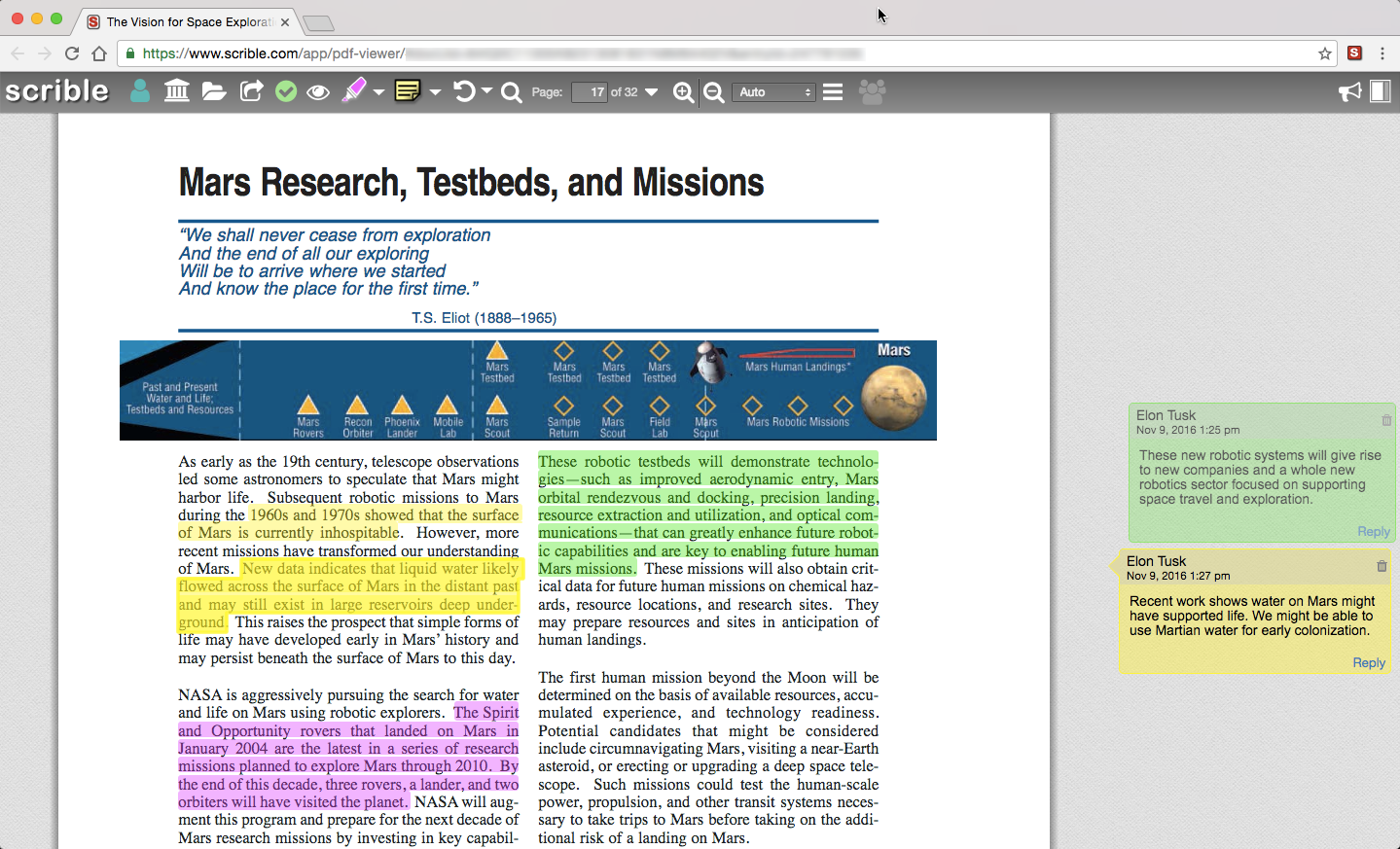Click the megaphone announcements icon
Viewport: 1400px width, 849px height.
pos(1349,91)
